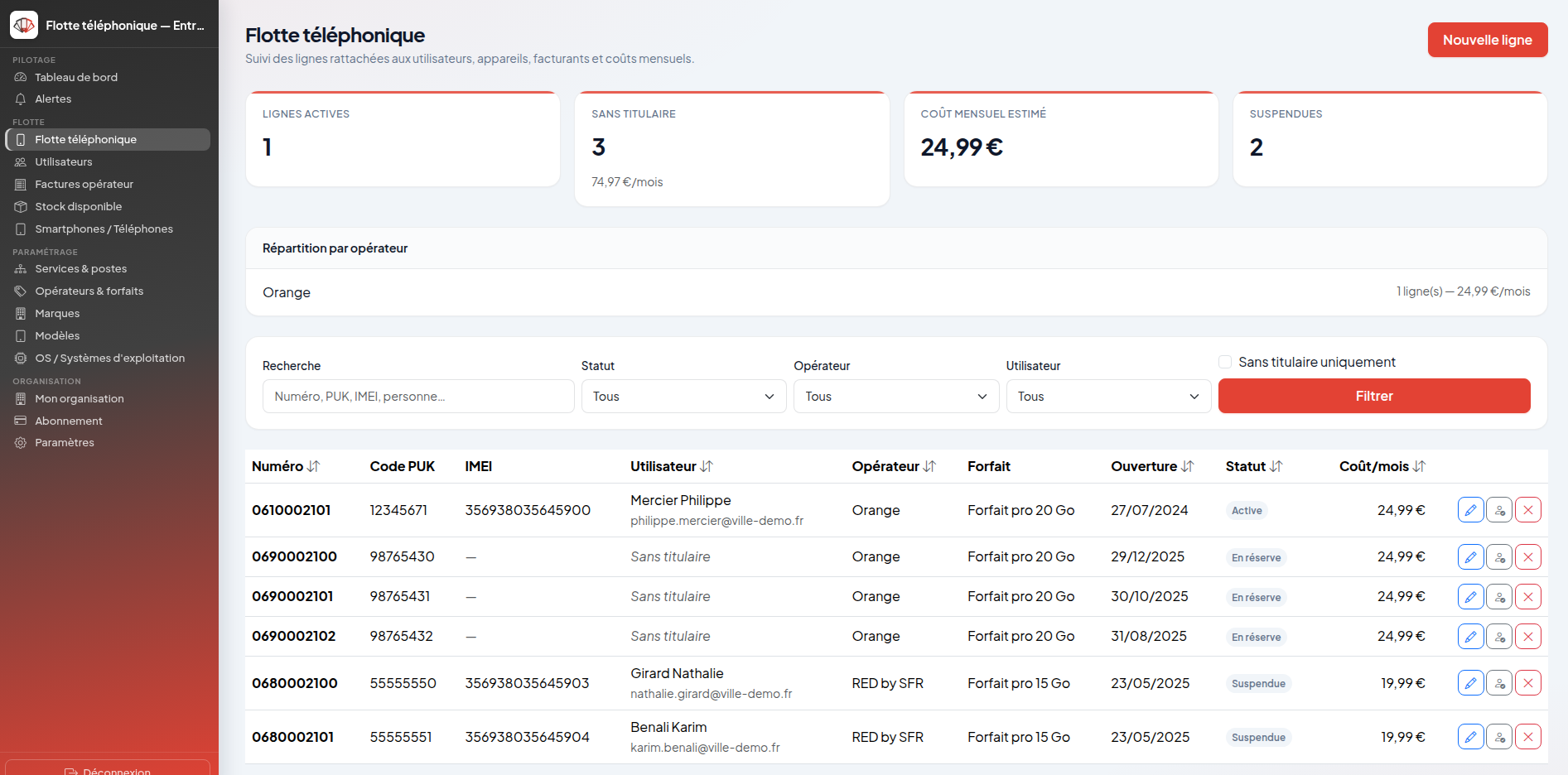The height and width of the screenshot is (775, 1568).
Task: Open Abonnement in sidebar
Action: point(108,421)
